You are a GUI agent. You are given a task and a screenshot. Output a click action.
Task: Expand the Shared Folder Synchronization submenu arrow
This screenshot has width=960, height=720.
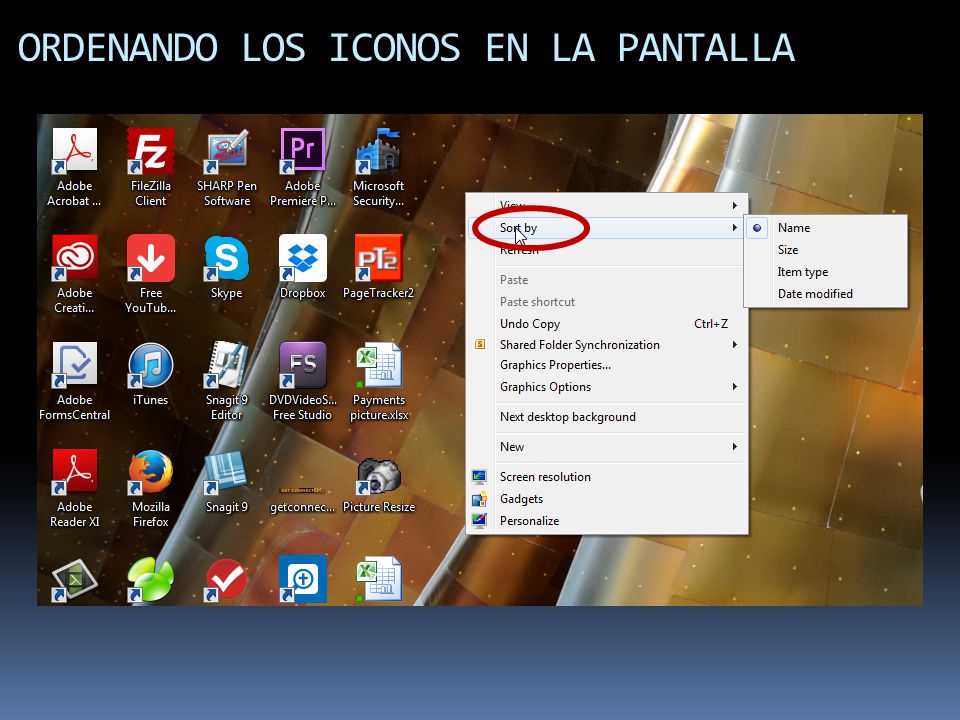[x=735, y=345]
